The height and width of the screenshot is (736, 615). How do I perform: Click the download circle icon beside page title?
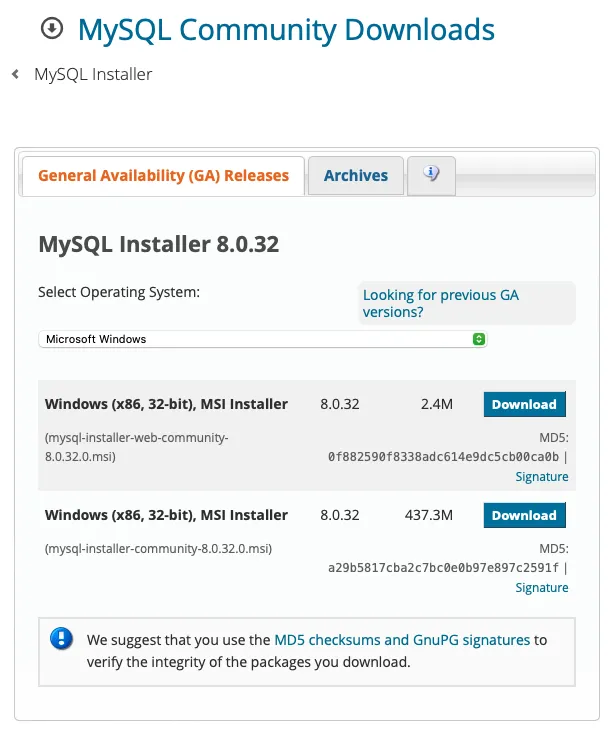52,29
